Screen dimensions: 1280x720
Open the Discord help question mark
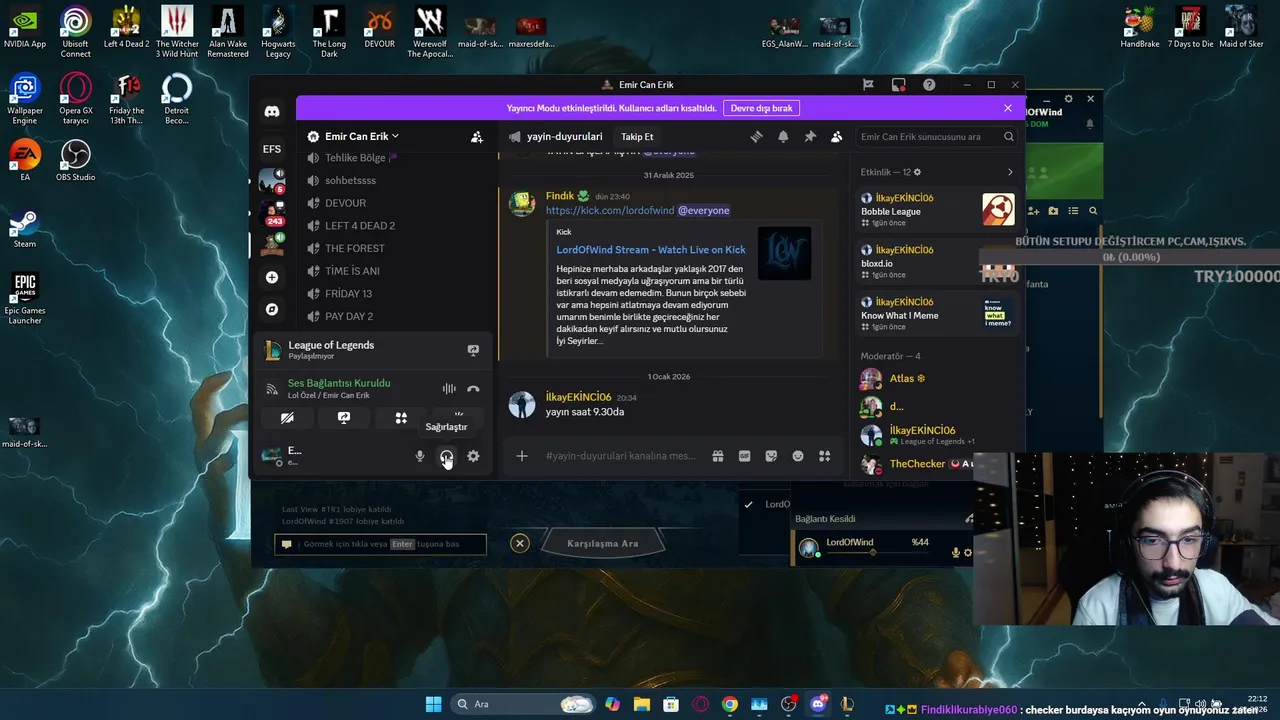tap(929, 85)
